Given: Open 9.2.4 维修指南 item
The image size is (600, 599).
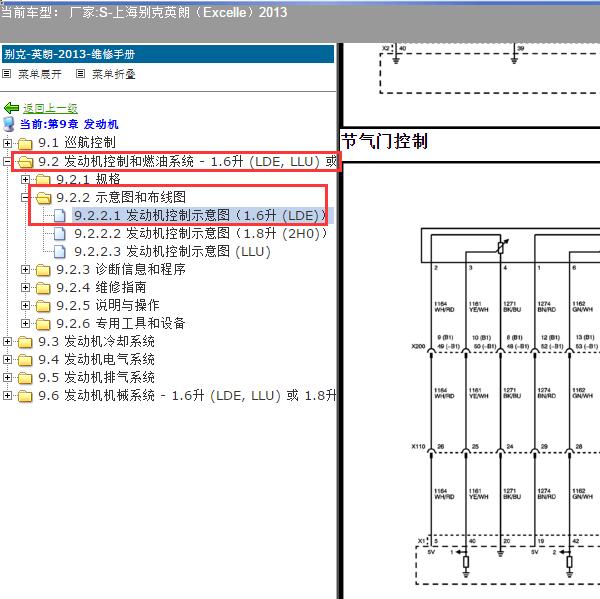Looking at the screenshot, I should tap(101, 287).
